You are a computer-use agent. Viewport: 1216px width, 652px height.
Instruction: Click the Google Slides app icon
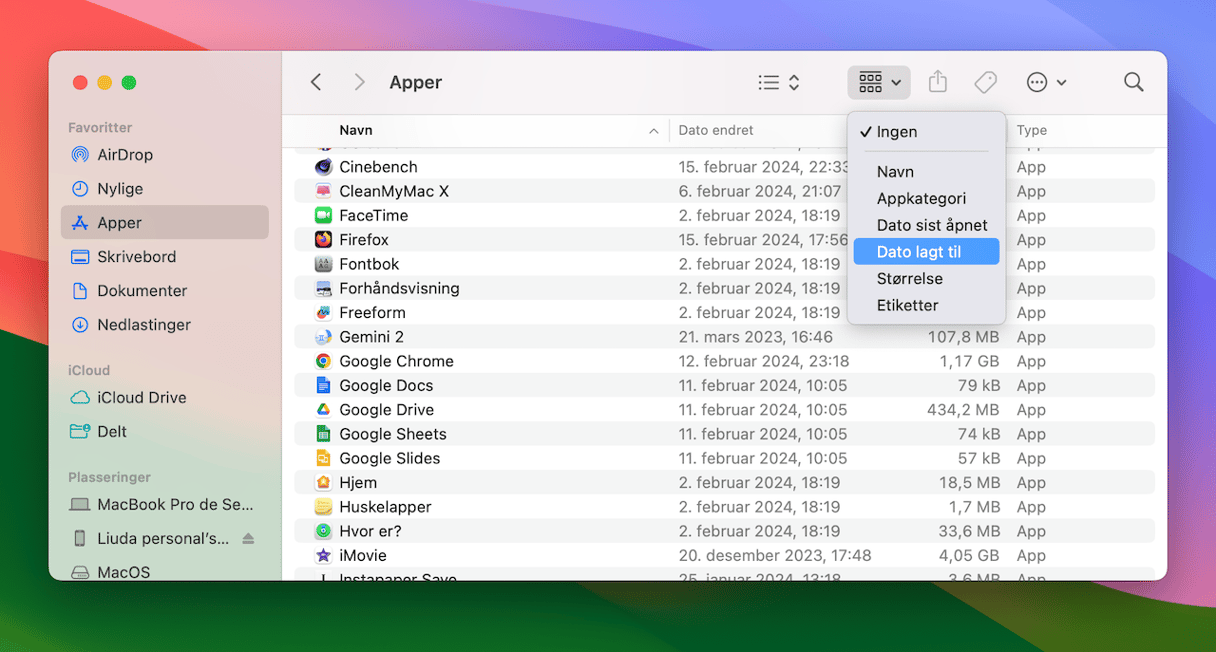[323, 458]
